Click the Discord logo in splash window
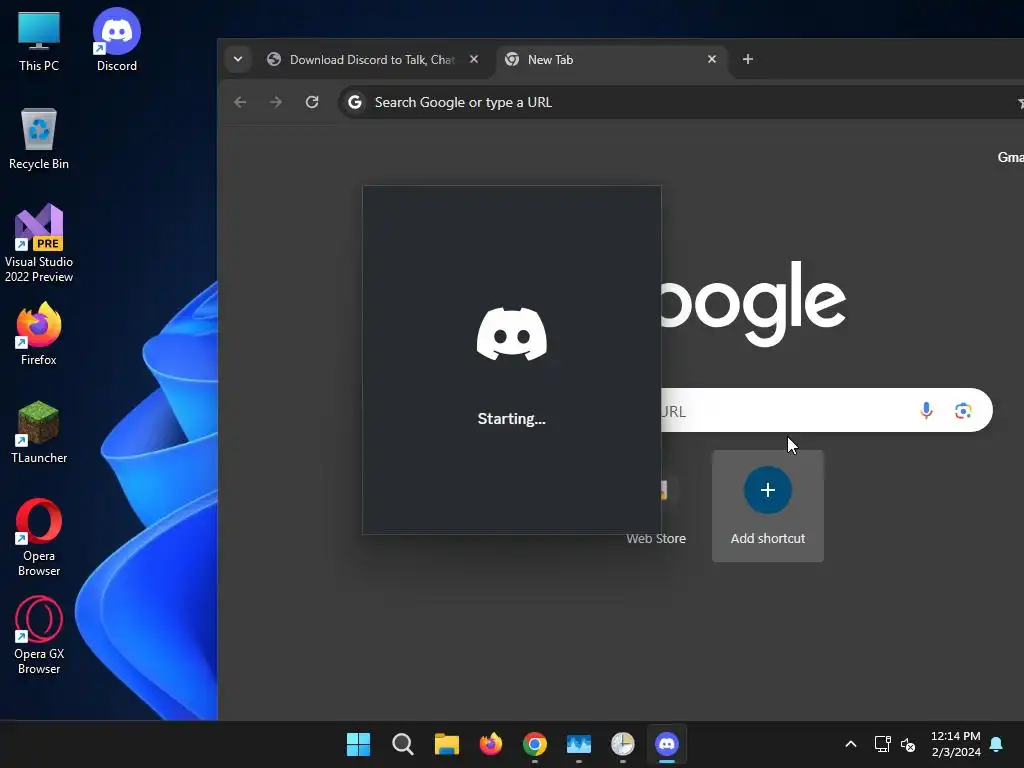The image size is (1024, 768). [512, 334]
